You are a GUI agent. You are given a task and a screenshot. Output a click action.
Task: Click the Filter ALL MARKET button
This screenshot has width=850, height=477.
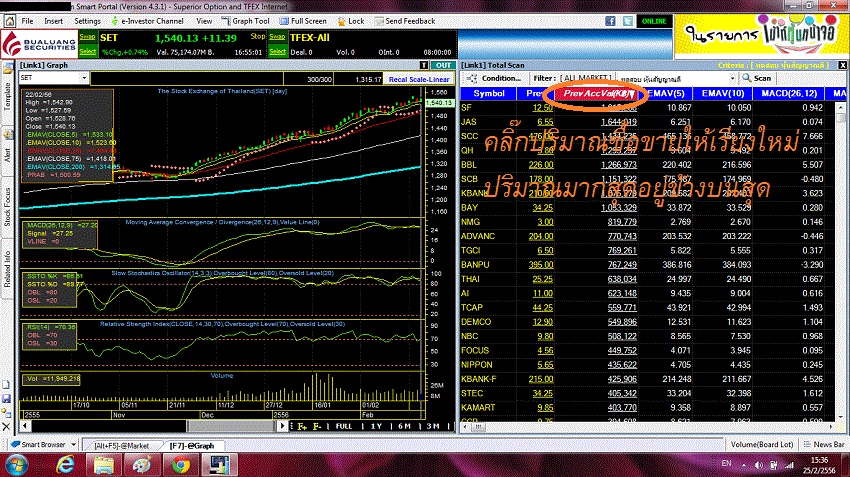tap(572, 78)
